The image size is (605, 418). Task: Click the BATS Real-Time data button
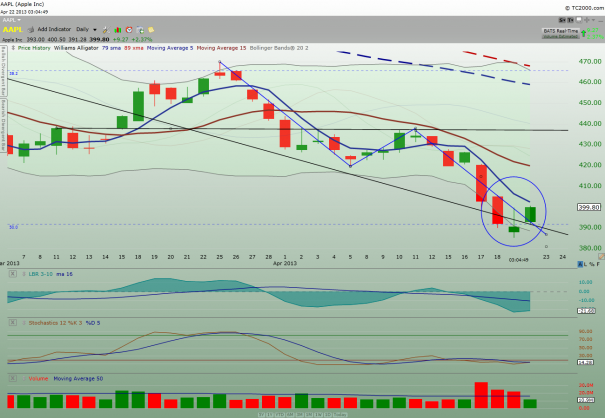(x=561, y=33)
